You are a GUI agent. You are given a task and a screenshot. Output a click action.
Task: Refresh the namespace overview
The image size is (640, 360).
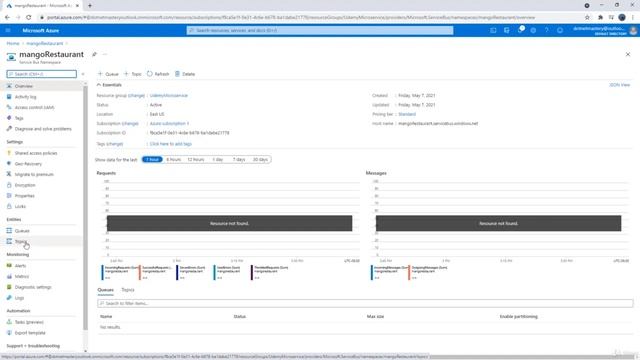point(158,74)
